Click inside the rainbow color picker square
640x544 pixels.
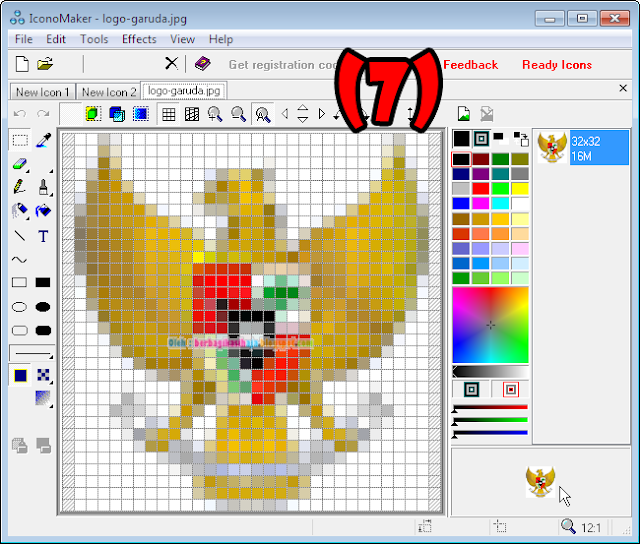tap(490, 325)
